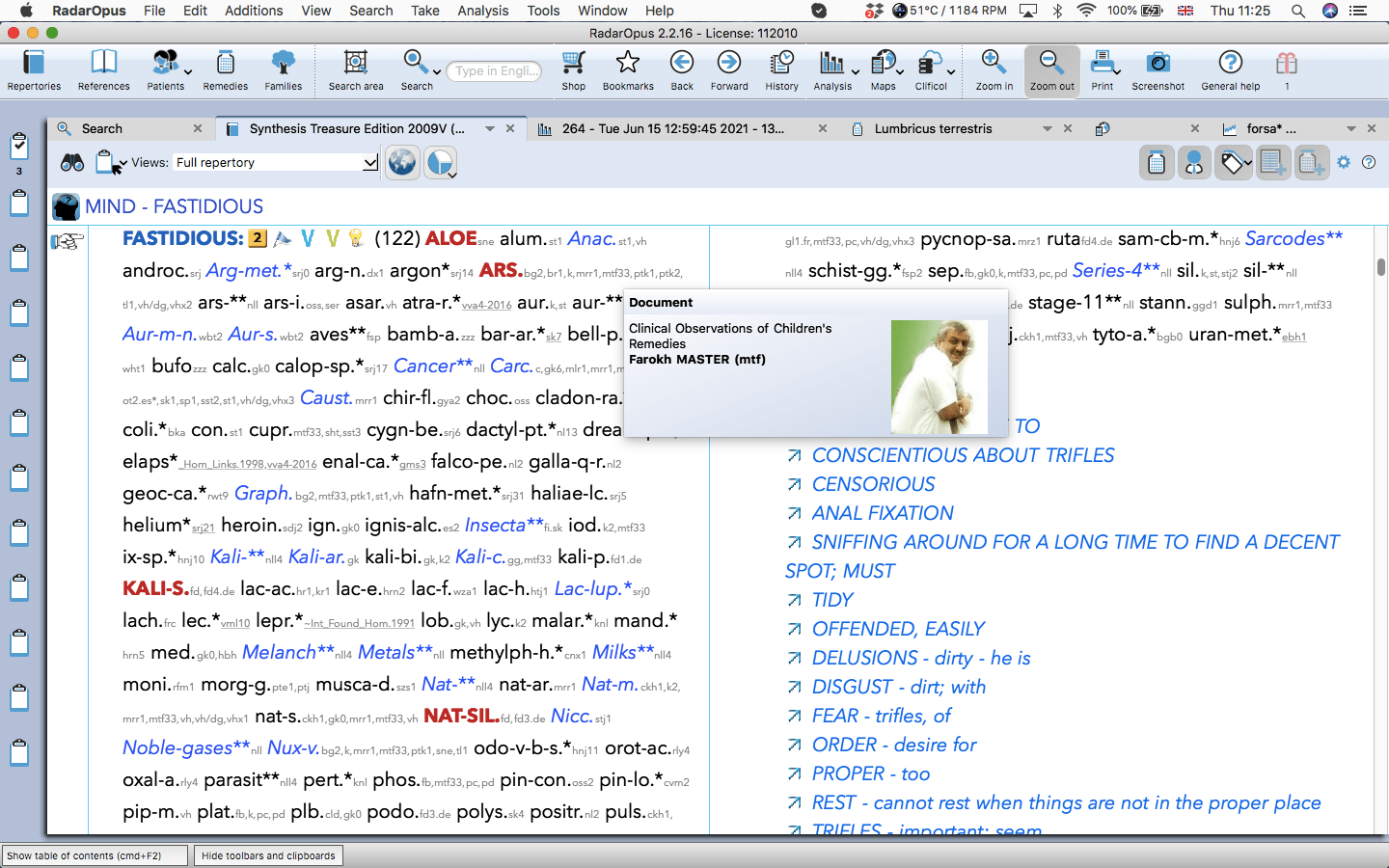1389x868 pixels.
Task: Go Forward using the arrow icon
Action: click(x=729, y=70)
